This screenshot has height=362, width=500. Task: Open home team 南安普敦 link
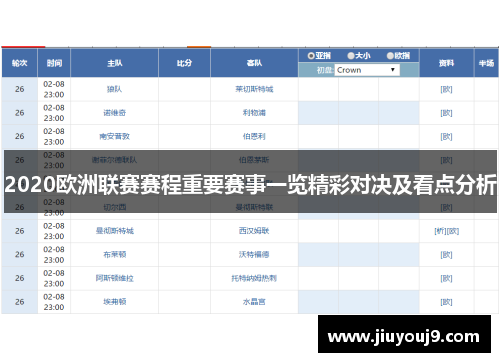[114, 136]
